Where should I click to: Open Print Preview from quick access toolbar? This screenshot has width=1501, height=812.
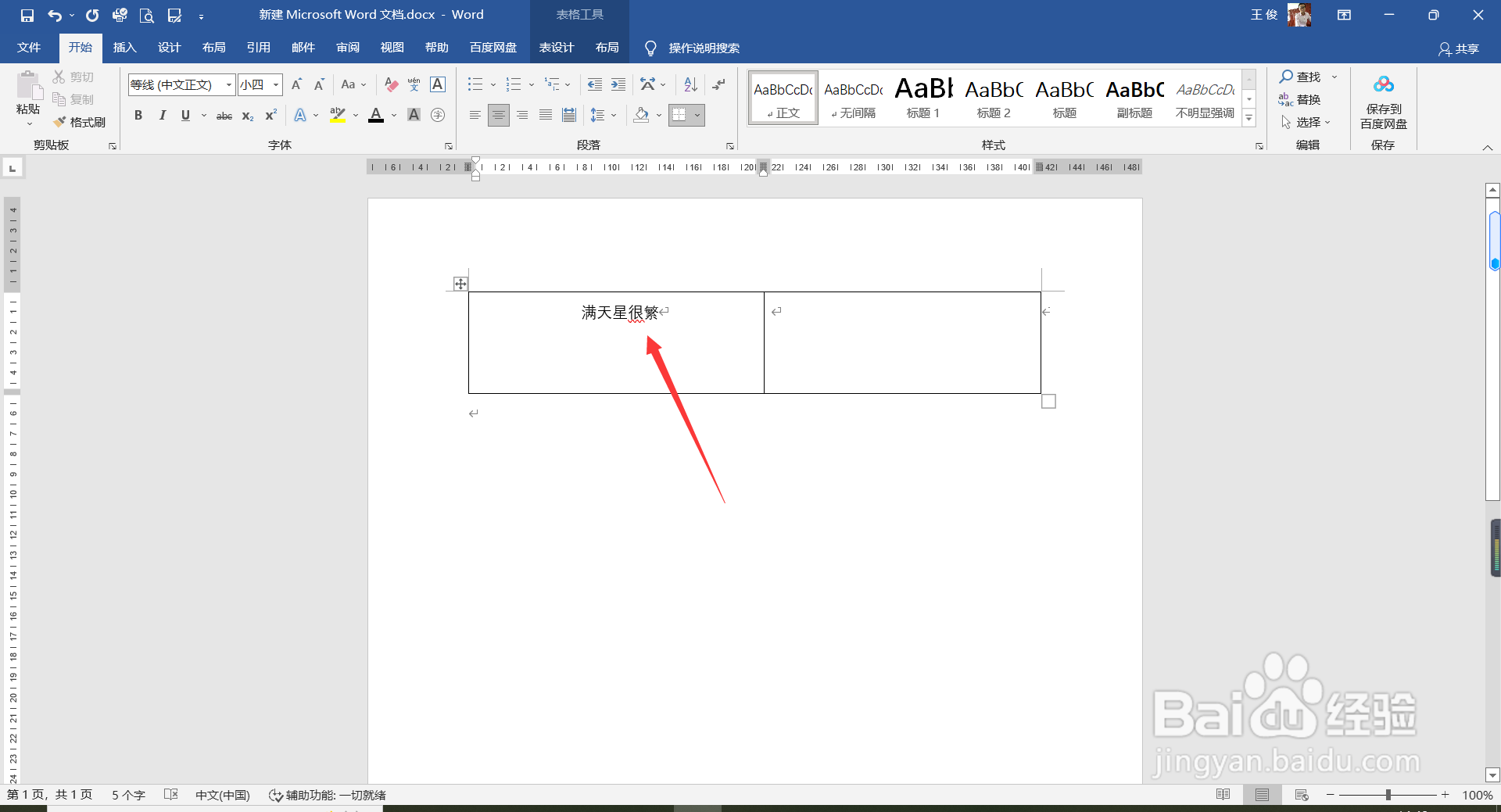pyautogui.click(x=146, y=15)
